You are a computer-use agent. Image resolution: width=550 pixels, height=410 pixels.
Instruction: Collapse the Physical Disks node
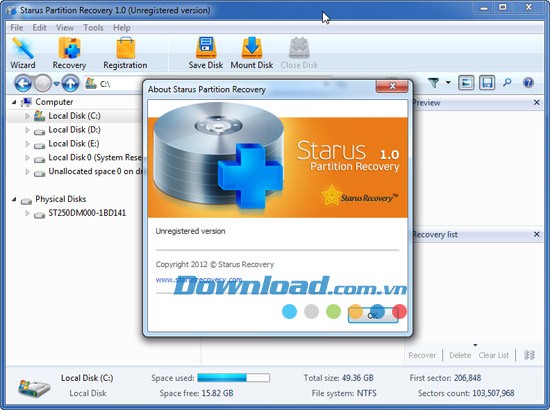point(14,199)
